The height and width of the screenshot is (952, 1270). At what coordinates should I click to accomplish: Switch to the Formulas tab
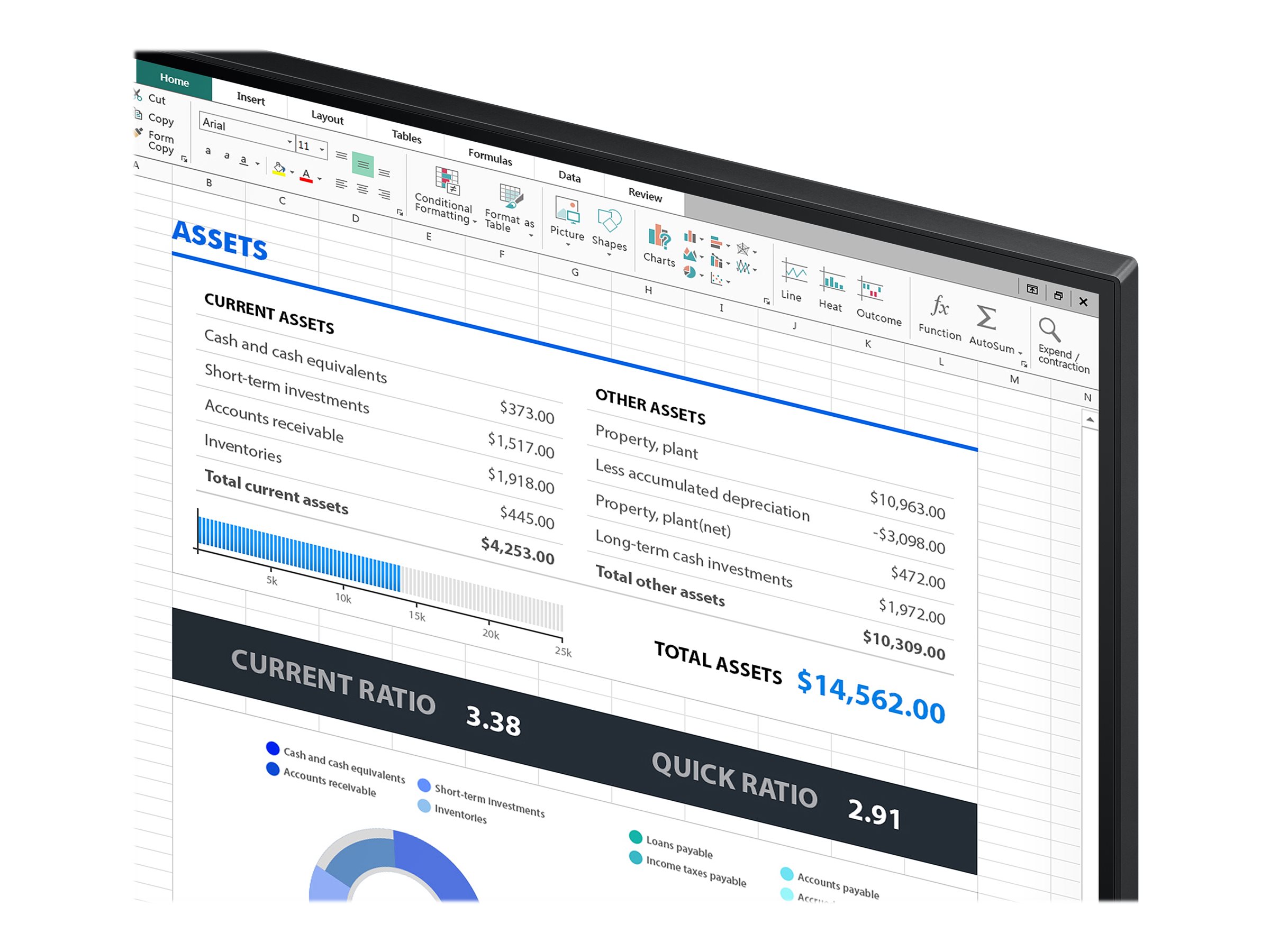pyautogui.click(x=489, y=156)
